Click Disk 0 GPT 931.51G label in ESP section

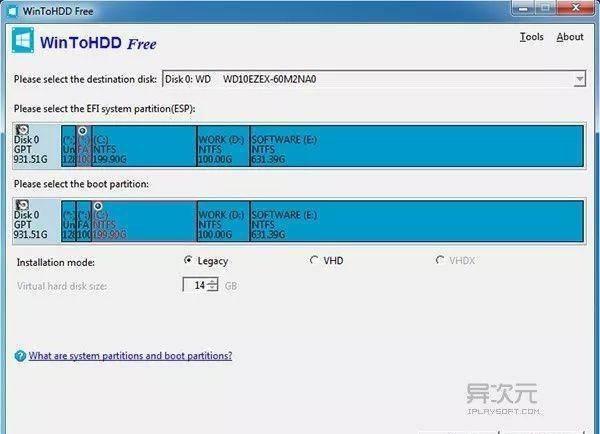click(31, 150)
